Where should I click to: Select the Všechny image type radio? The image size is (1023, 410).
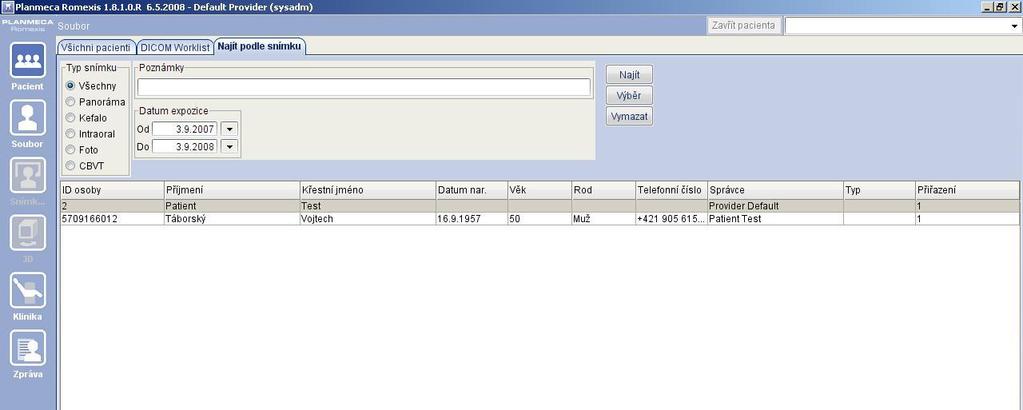pos(70,86)
